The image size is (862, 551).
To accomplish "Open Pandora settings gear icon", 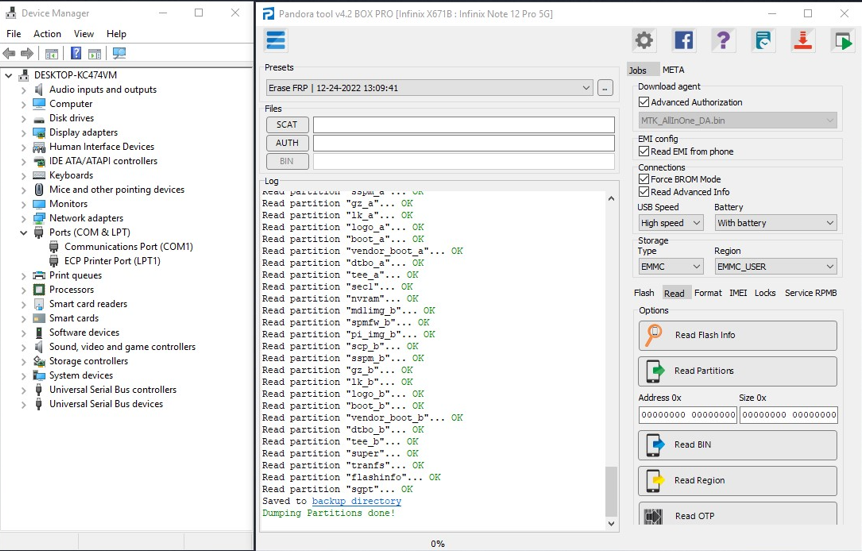I will pos(644,40).
